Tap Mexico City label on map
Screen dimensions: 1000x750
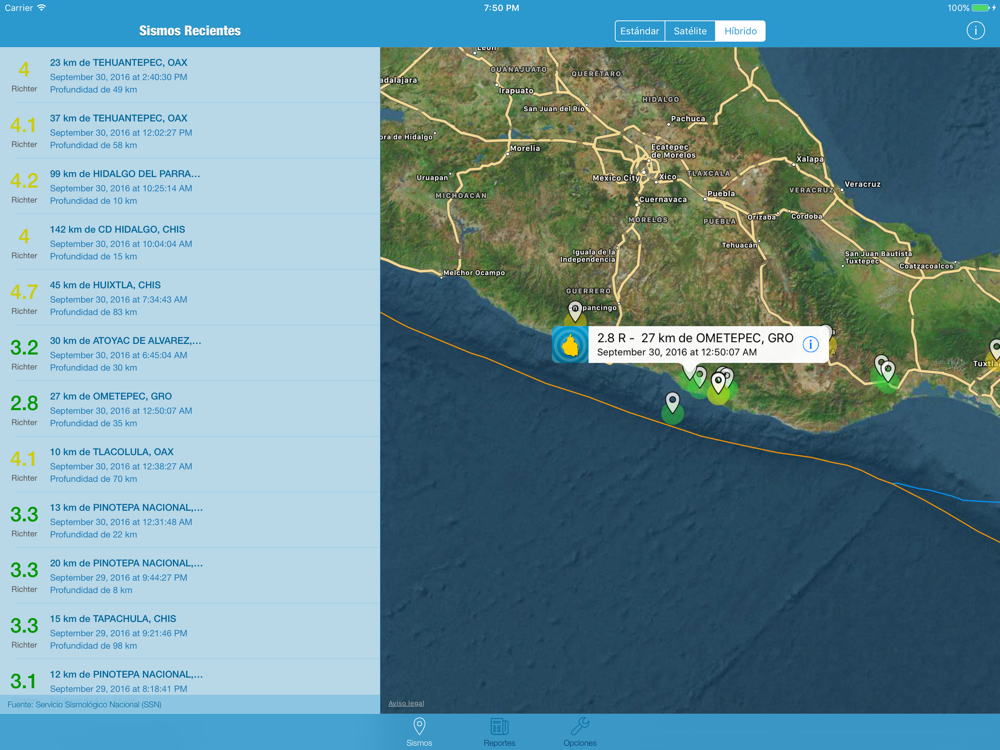pos(615,178)
